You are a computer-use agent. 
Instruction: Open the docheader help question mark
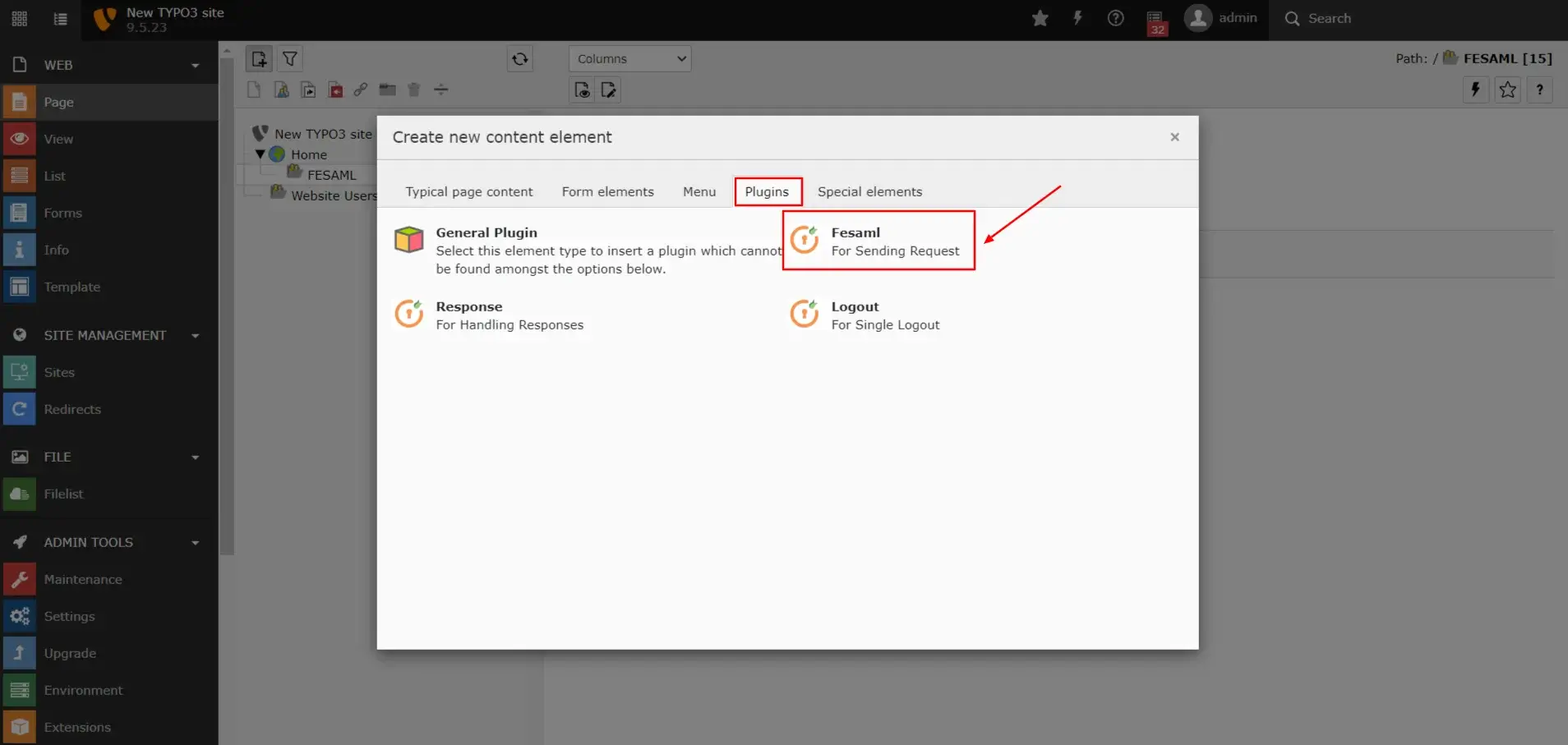click(1540, 90)
